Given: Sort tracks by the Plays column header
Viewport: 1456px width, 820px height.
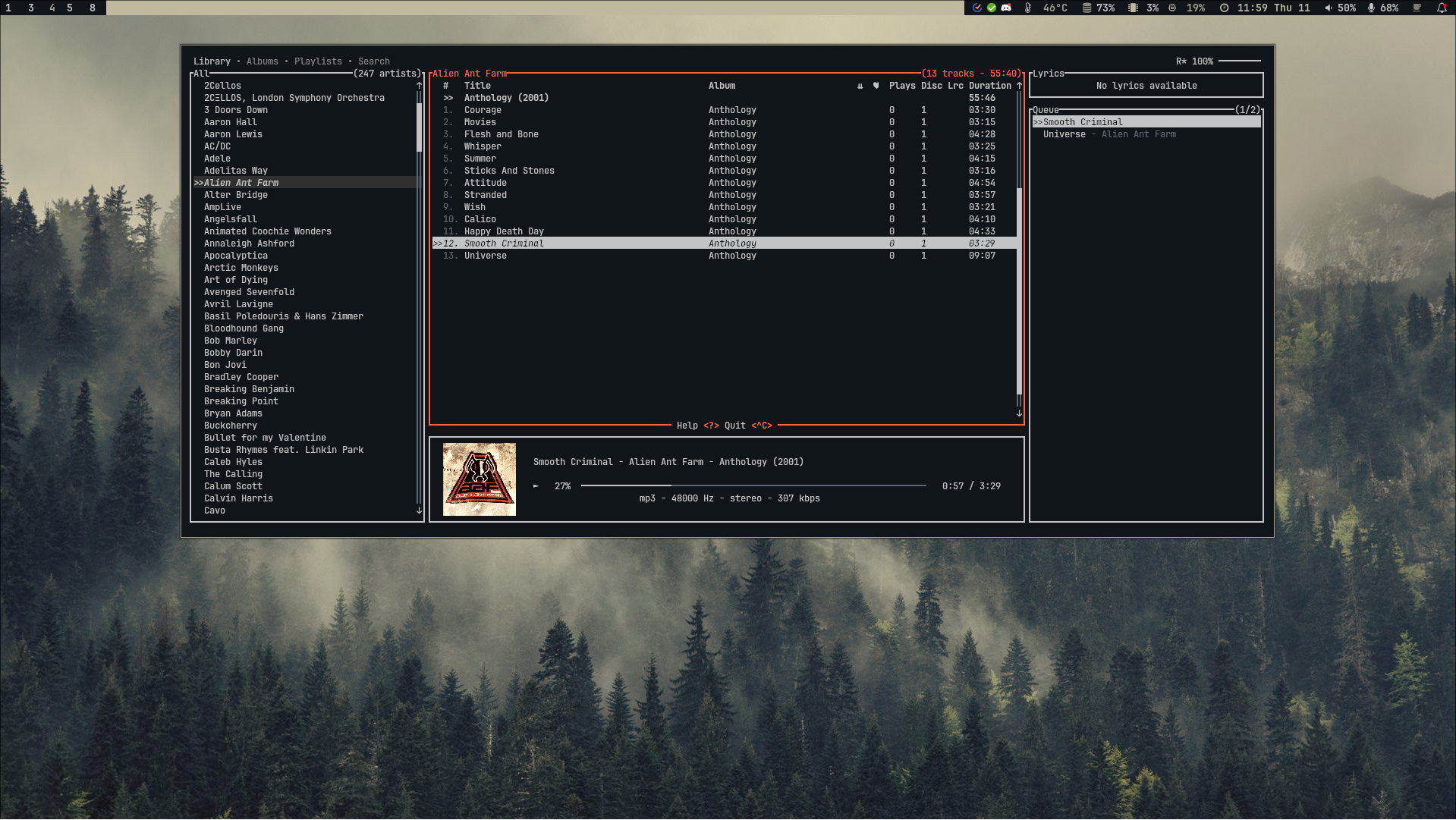Looking at the screenshot, I should (902, 86).
